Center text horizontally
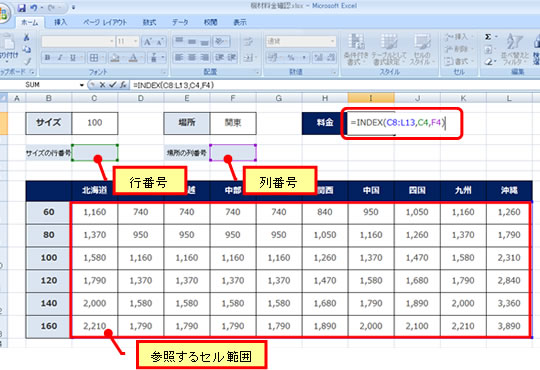Viewport: 540px width, 370px height. coord(192,58)
